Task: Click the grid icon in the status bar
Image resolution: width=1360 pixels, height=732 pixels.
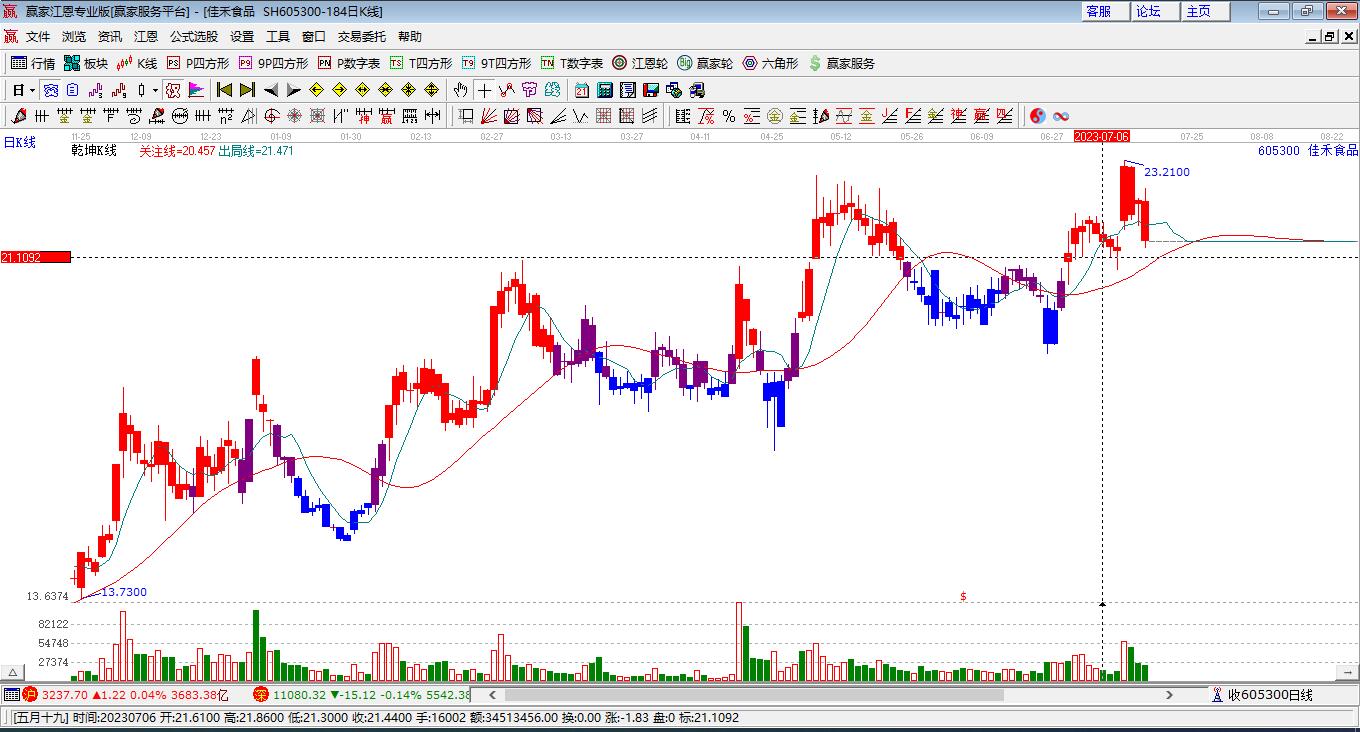Action: pos(11,694)
